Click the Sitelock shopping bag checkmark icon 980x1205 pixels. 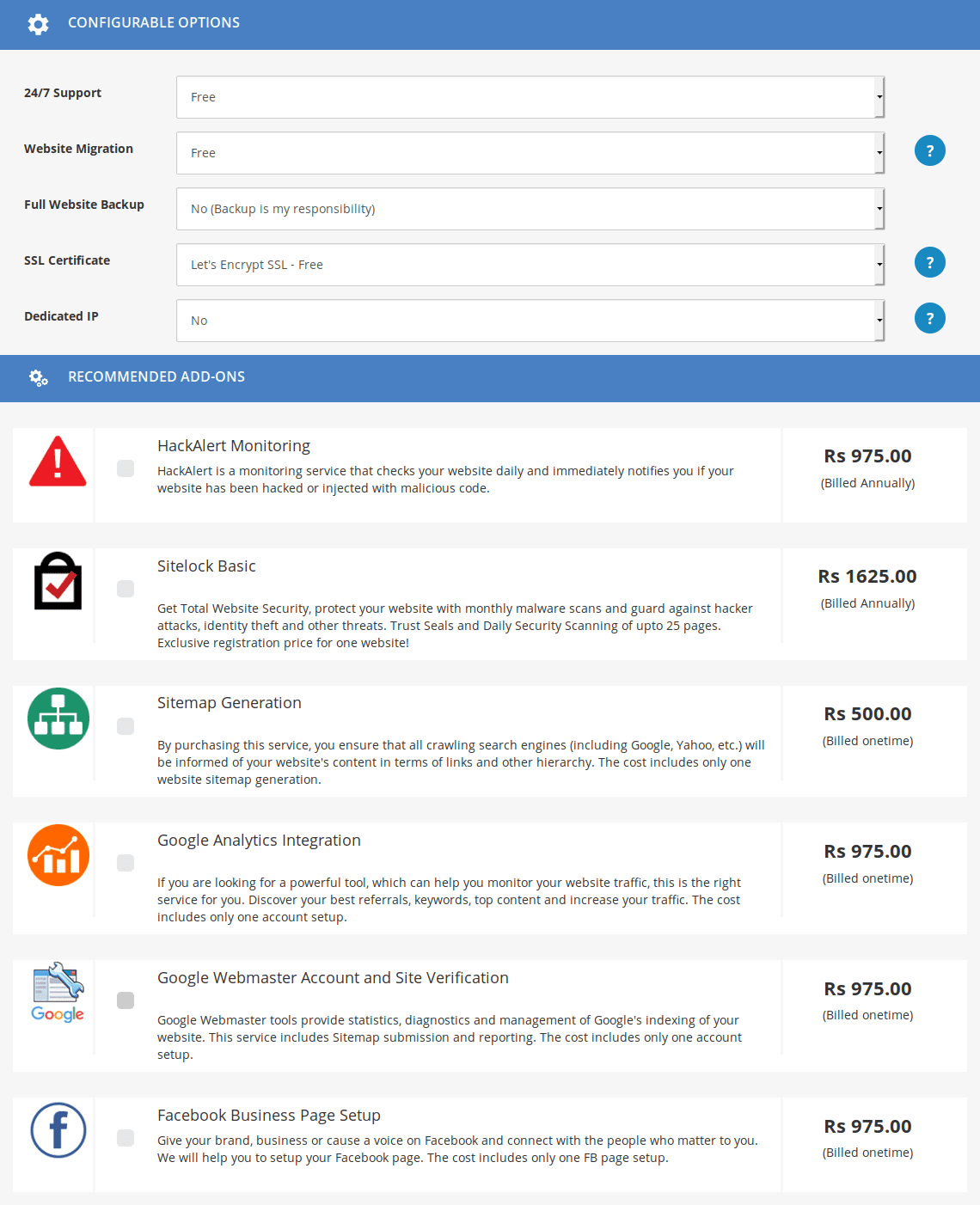pyautogui.click(x=58, y=581)
